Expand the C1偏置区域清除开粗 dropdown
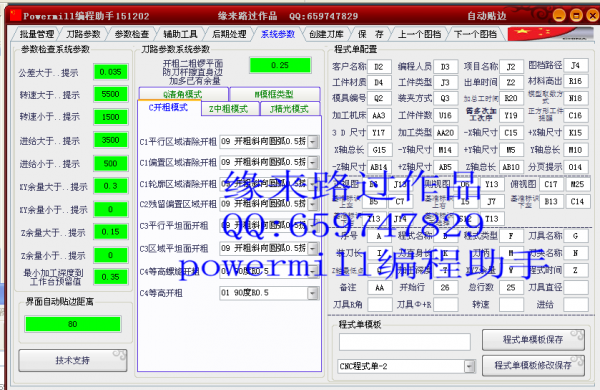Viewport: 600px width, 390px height. point(313,163)
